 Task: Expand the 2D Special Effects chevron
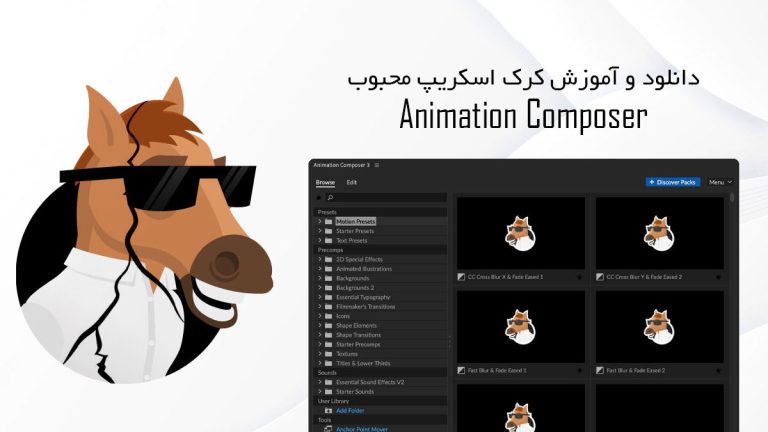click(x=320, y=259)
